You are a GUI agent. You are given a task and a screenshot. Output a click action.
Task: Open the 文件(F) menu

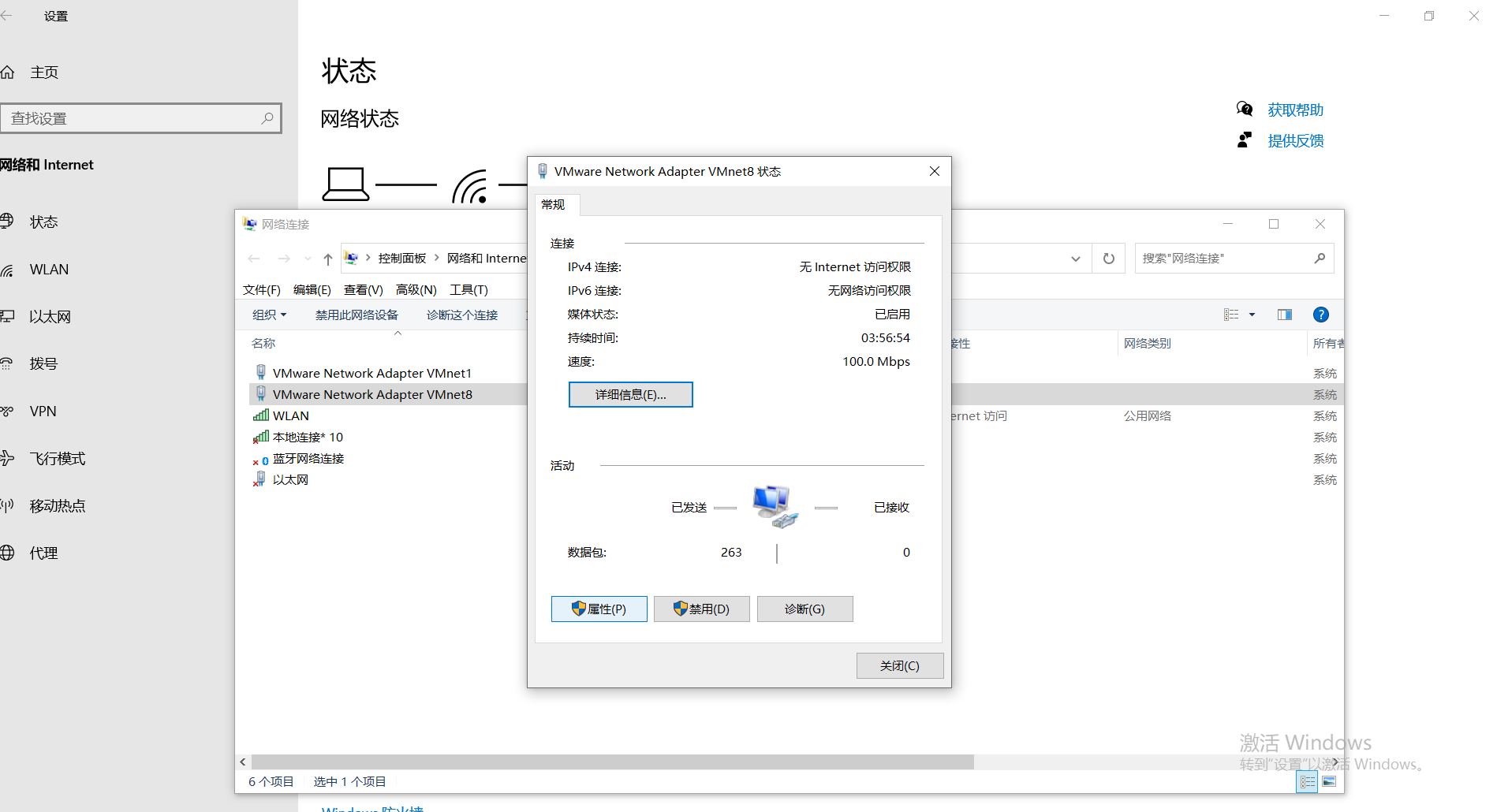tap(262, 289)
